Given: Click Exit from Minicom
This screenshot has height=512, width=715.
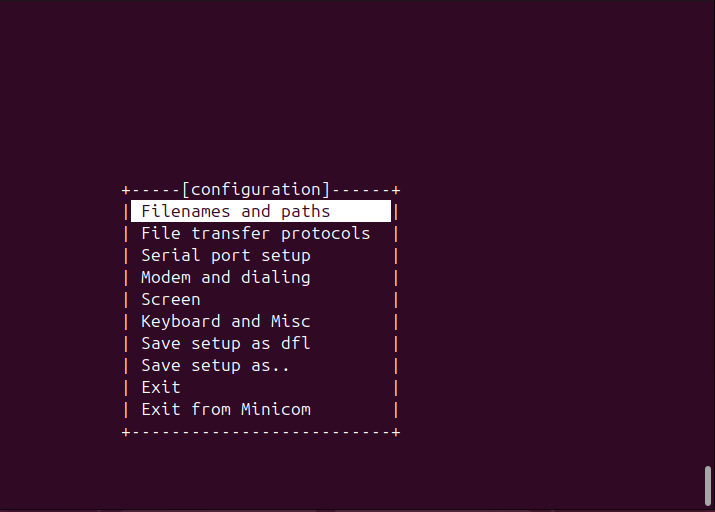Looking at the screenshot, I should (225, 409).
